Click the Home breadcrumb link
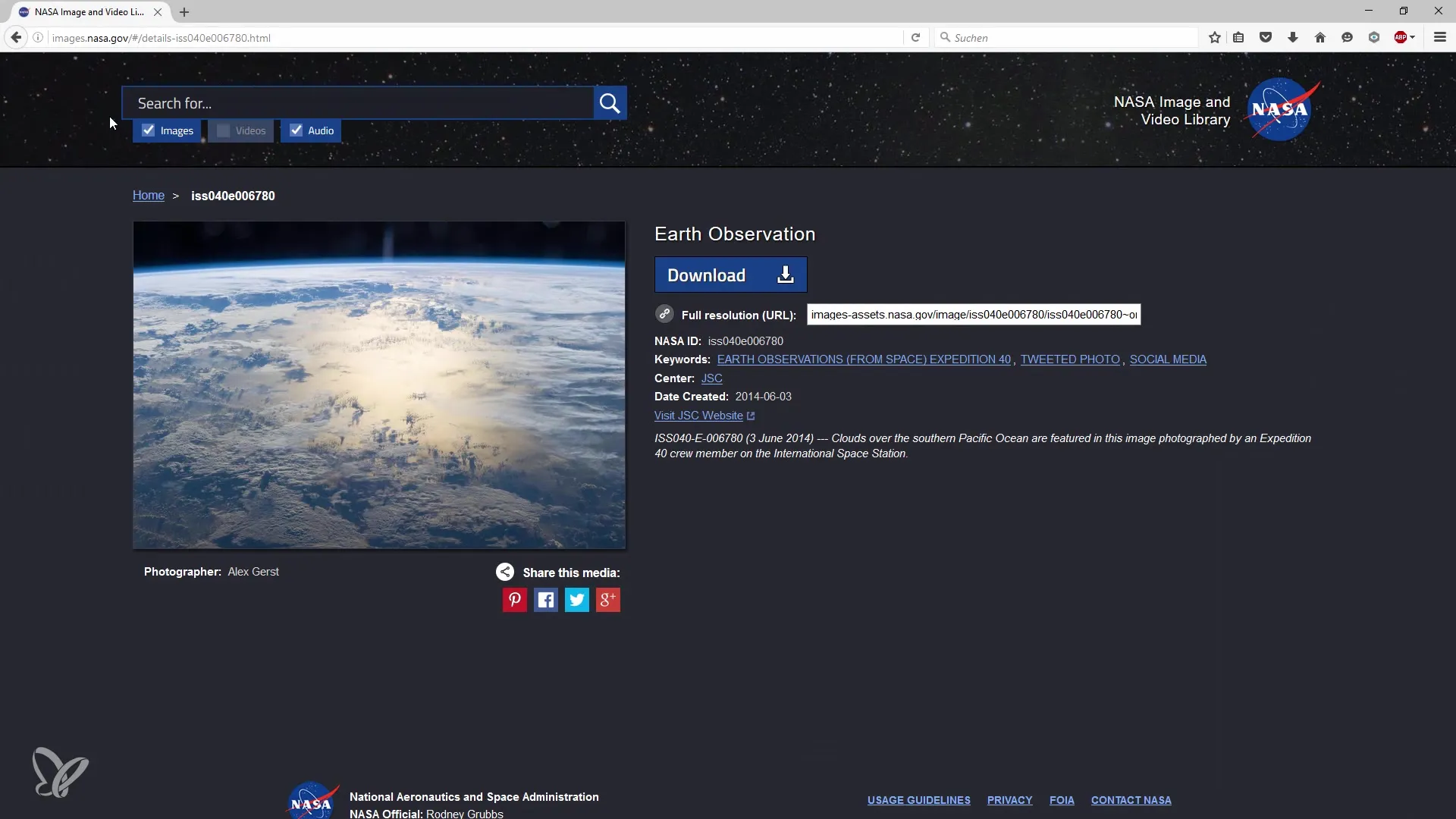The image size is (1456, 819). pos(148,195)
